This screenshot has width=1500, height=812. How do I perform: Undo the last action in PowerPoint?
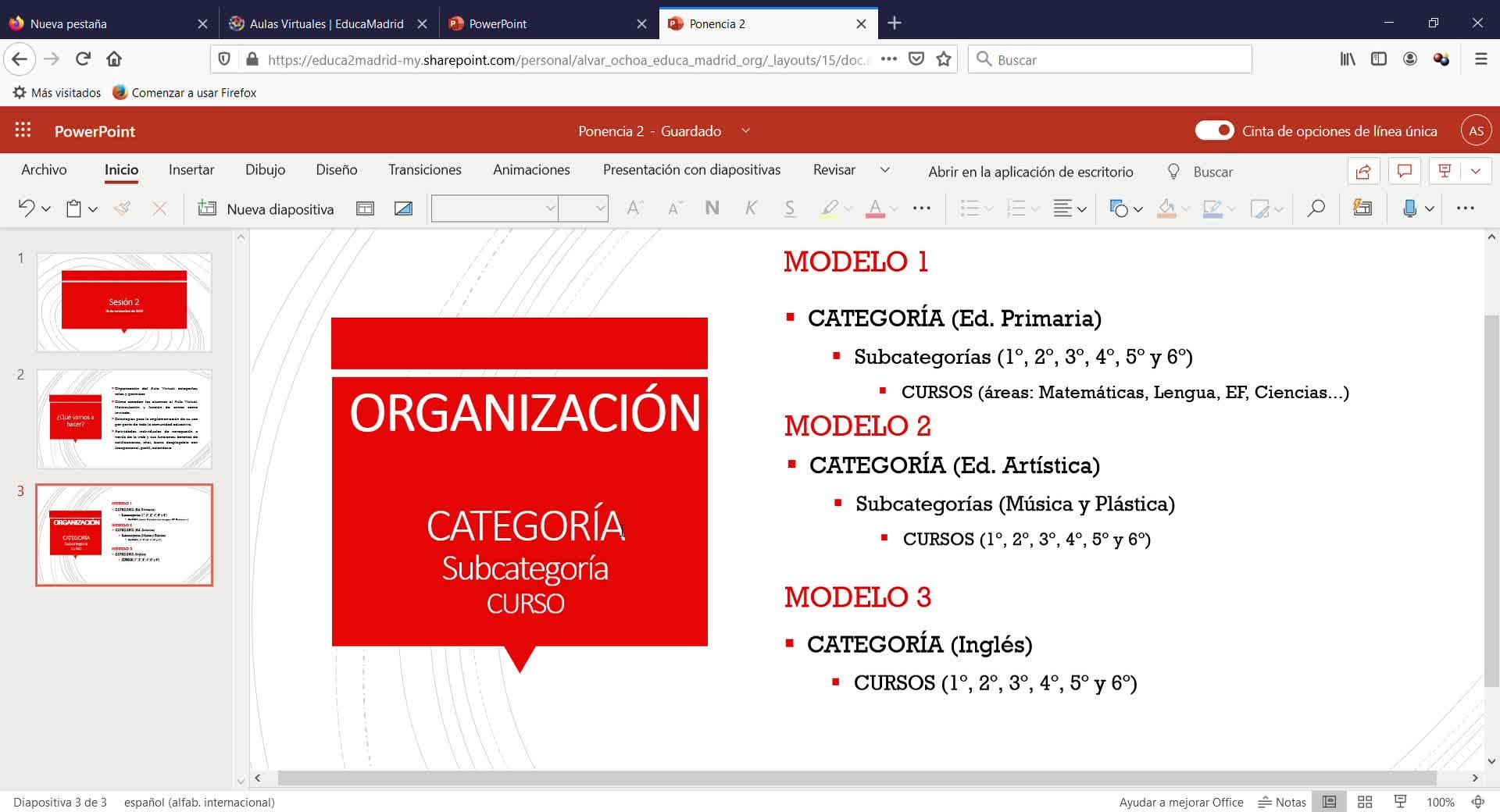(27, 208)
